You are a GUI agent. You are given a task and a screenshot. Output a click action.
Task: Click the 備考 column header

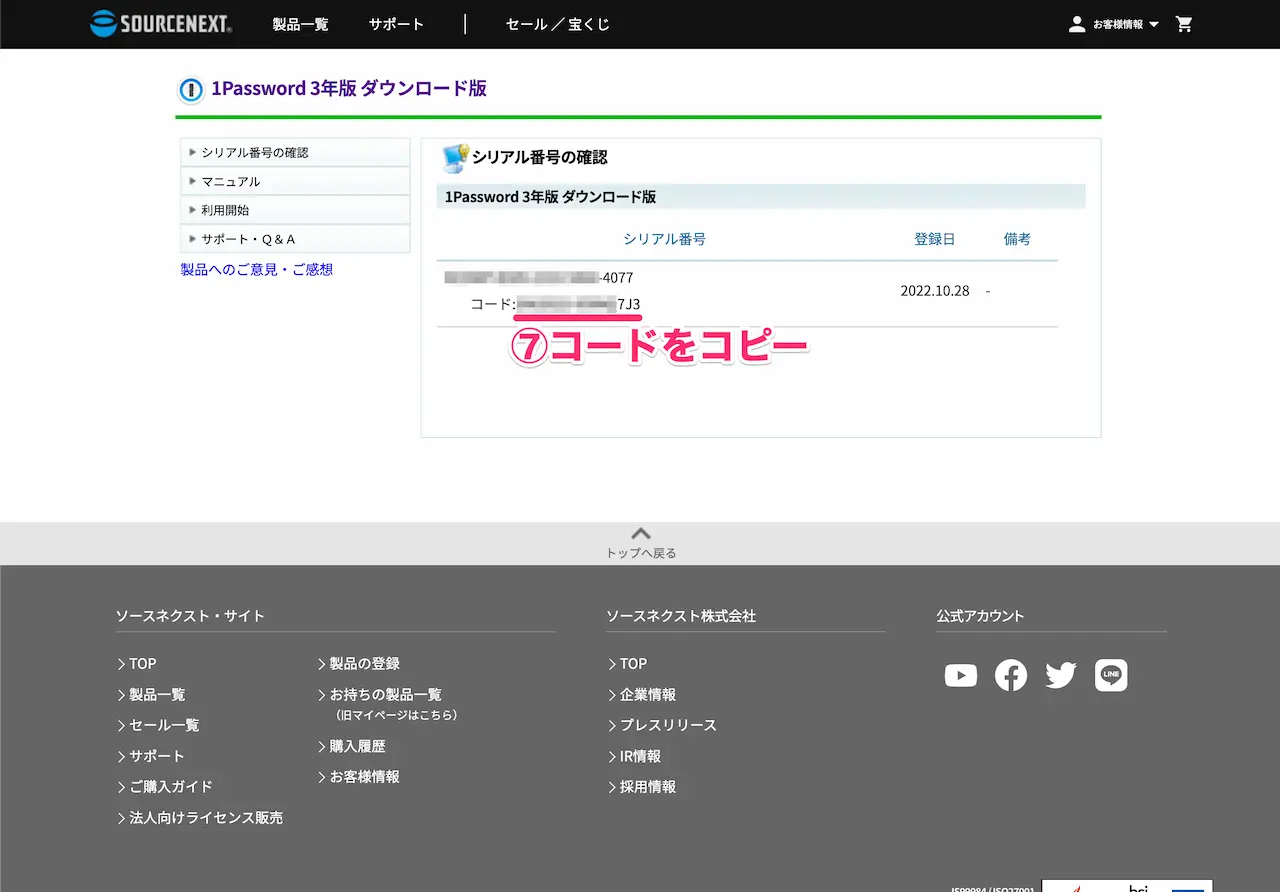[x=1017, y=239]
